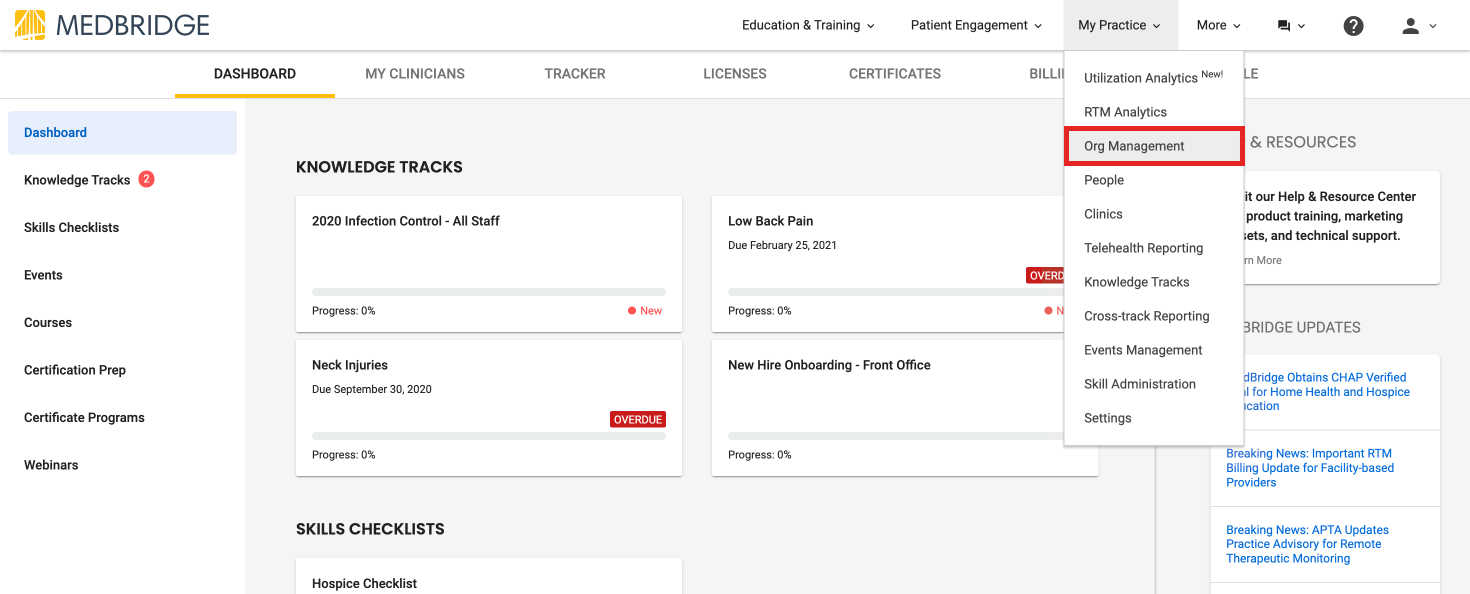Click the 2020 Infection Control progress bar
1470x594 pixels.
click(489, 292)
